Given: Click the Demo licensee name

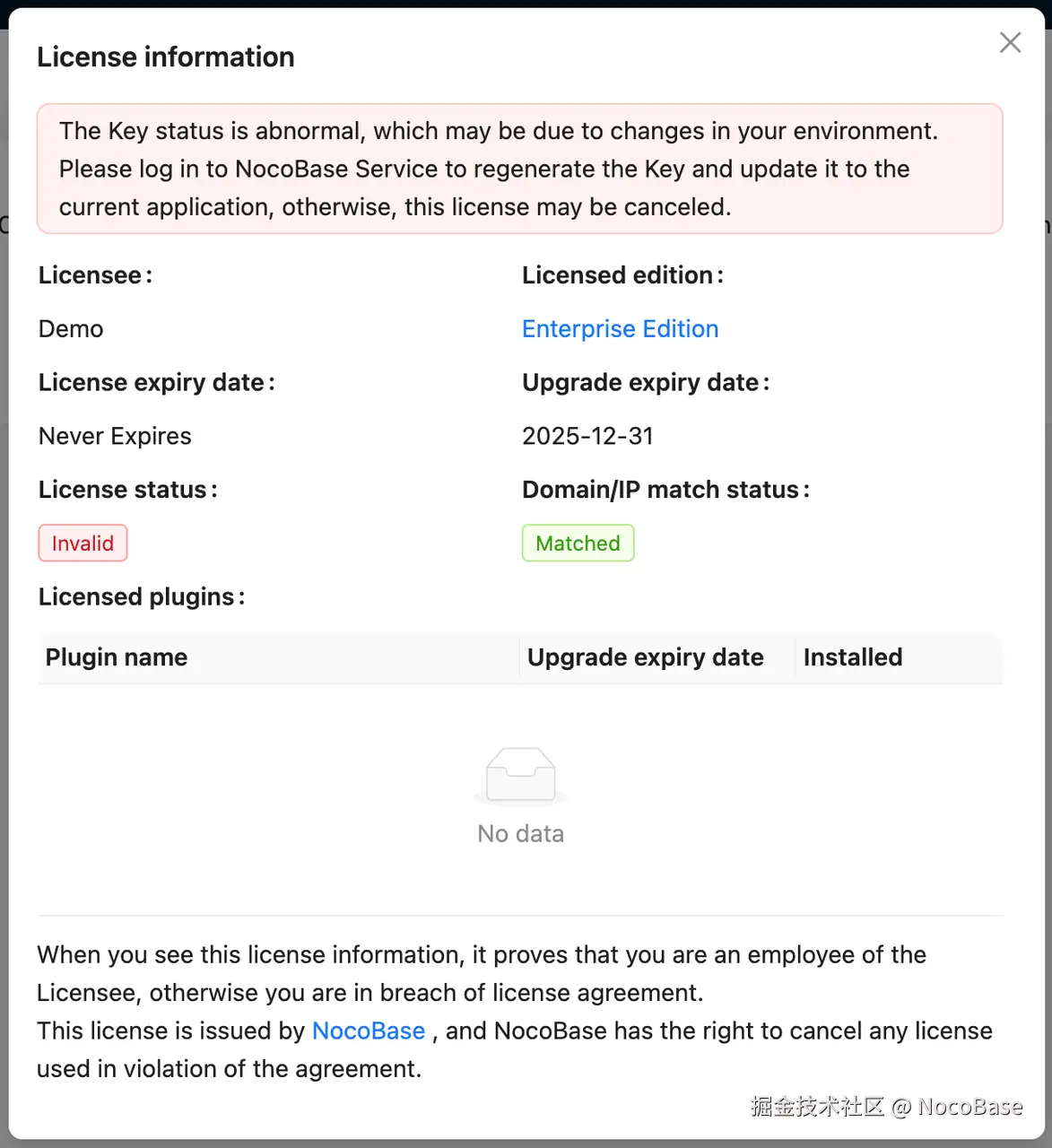Looking at the screenshot, I should pos(70,328).
